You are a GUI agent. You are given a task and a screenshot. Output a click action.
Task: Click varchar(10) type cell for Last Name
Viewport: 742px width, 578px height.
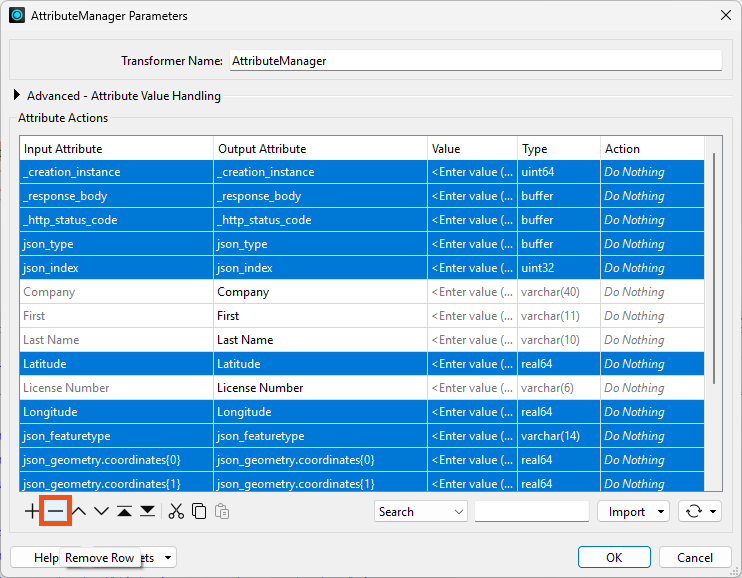coord(559,340)
